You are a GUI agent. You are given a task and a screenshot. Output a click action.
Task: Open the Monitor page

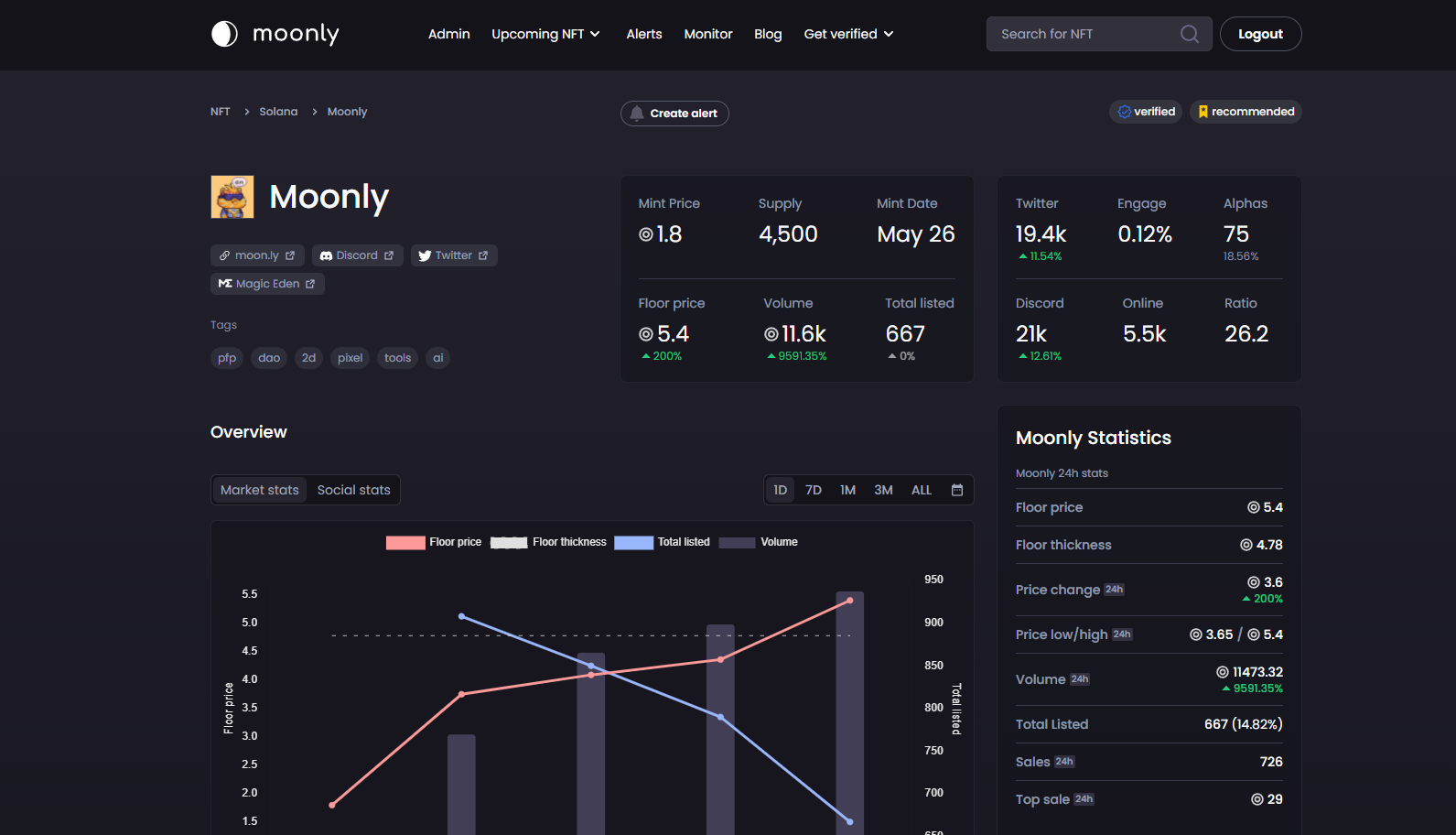click(x=708, y=34)
